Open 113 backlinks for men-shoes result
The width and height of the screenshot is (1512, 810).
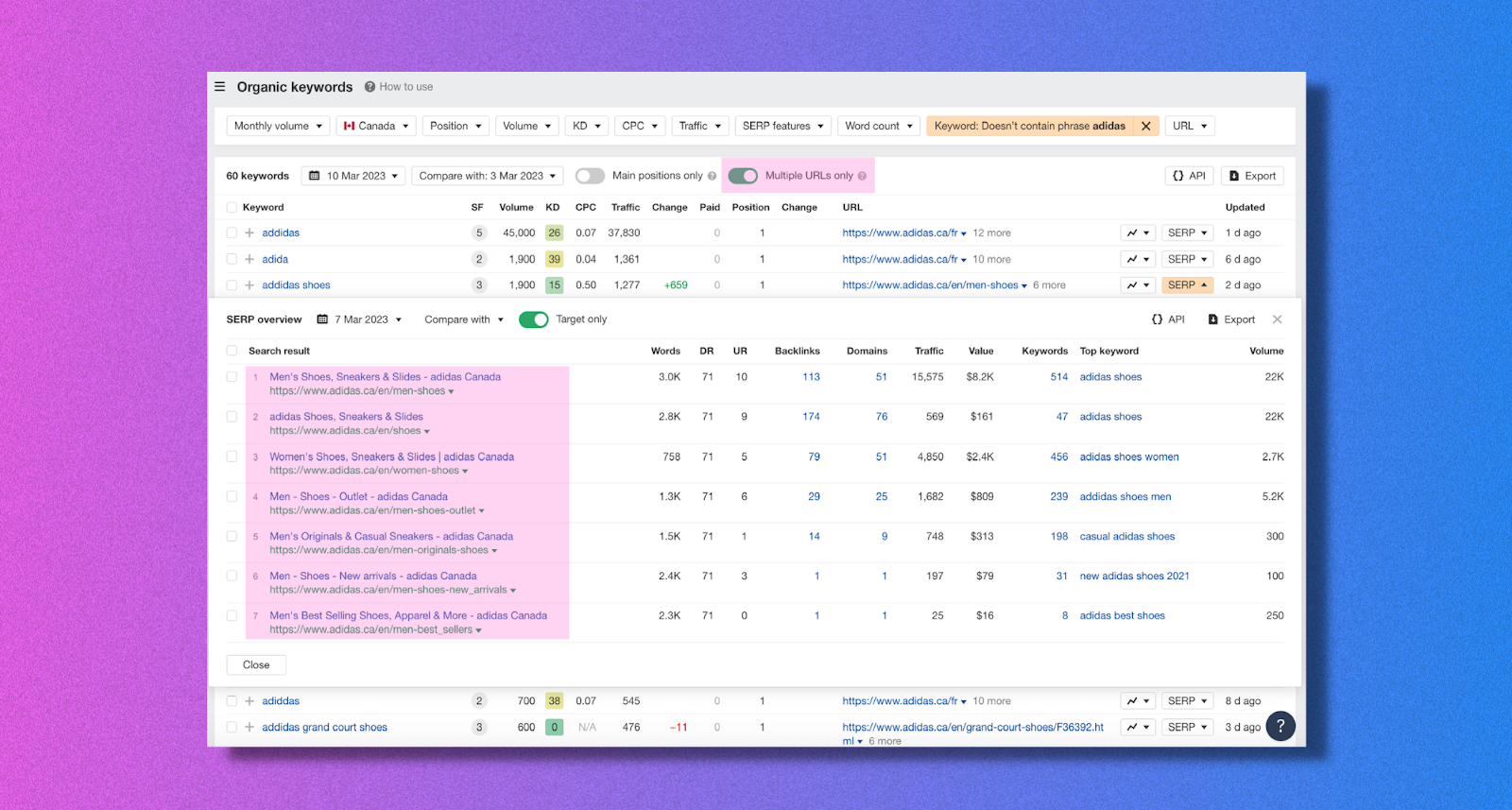811,376
